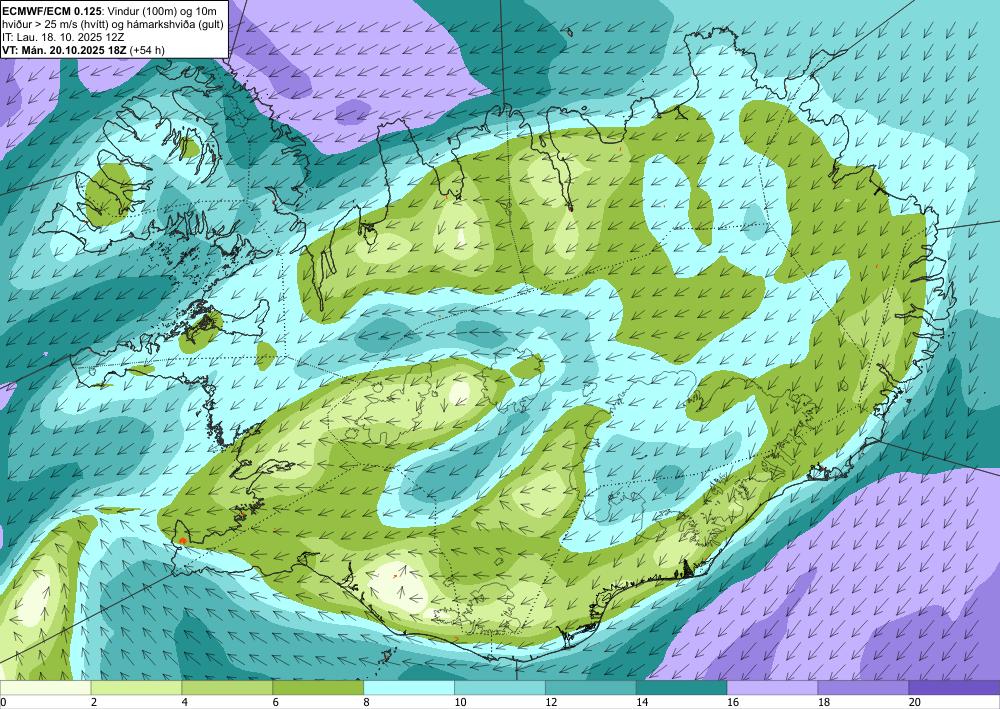Click the legend label '18'
This screenshot has height=709, width=1000.
(x=823, y=702)
